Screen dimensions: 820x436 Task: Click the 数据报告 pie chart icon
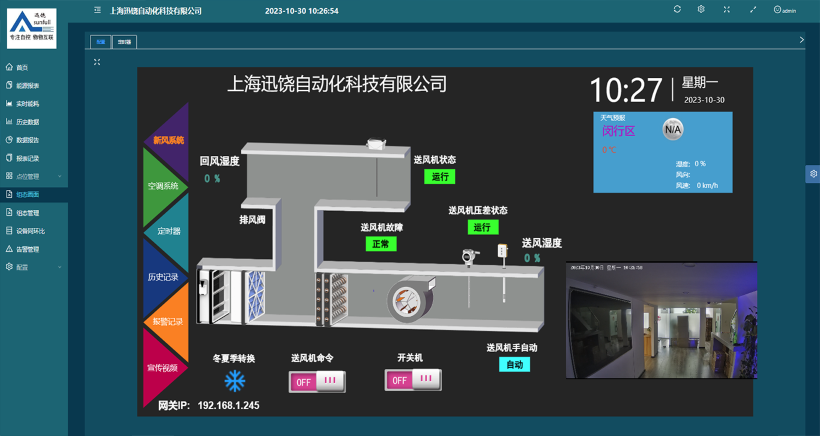pos(9,140)
